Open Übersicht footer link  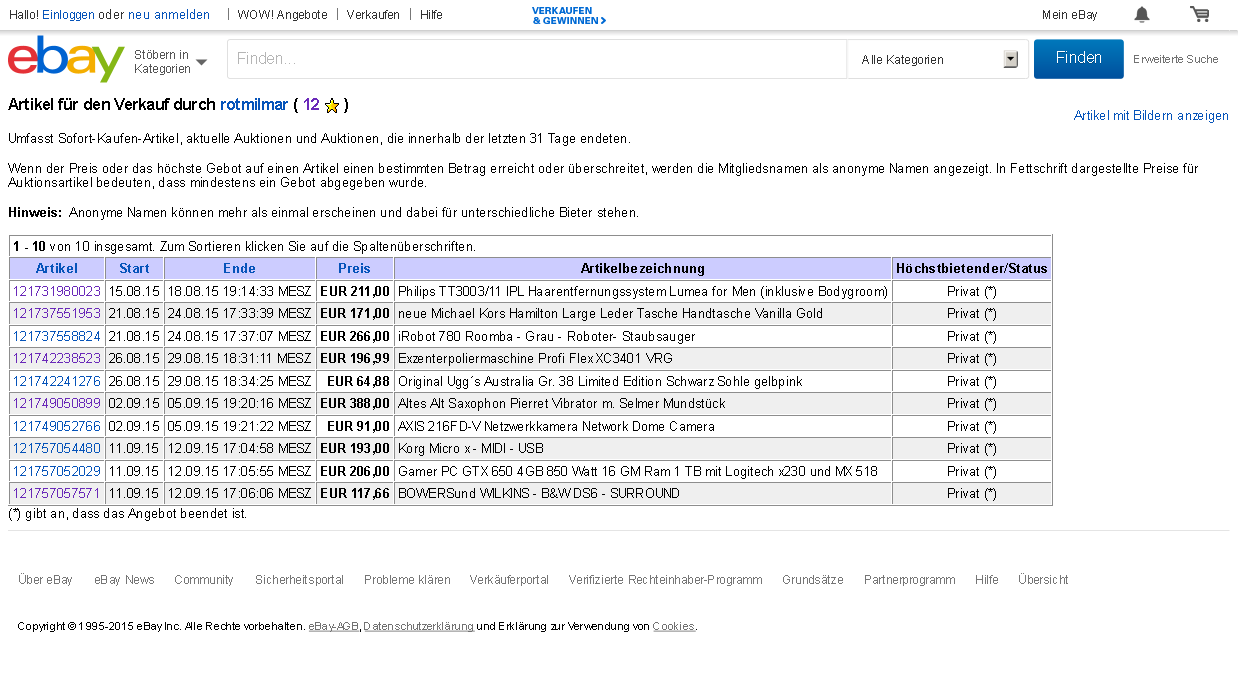[x=1043, y=580]
